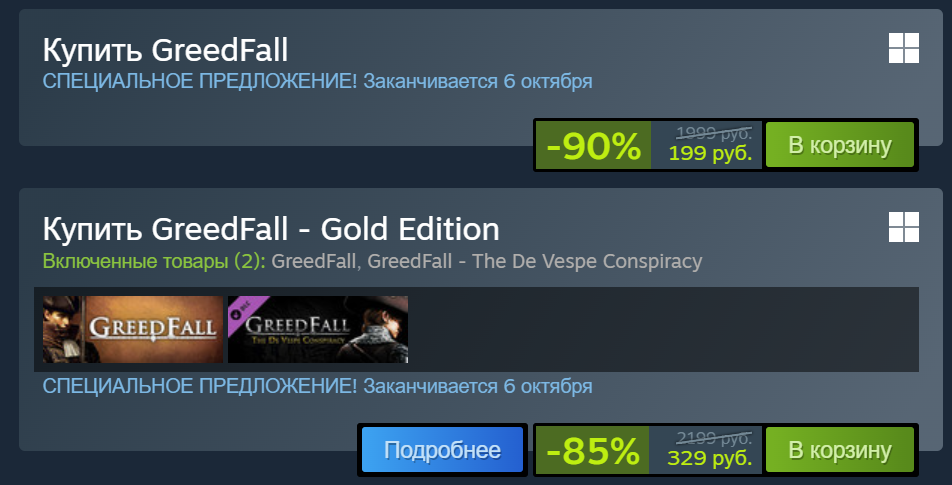Image resolution: width=952 pixels, height=485 pixels.
Task: Click the 199 руб. discounted price
Action: [x=710, y=154]
